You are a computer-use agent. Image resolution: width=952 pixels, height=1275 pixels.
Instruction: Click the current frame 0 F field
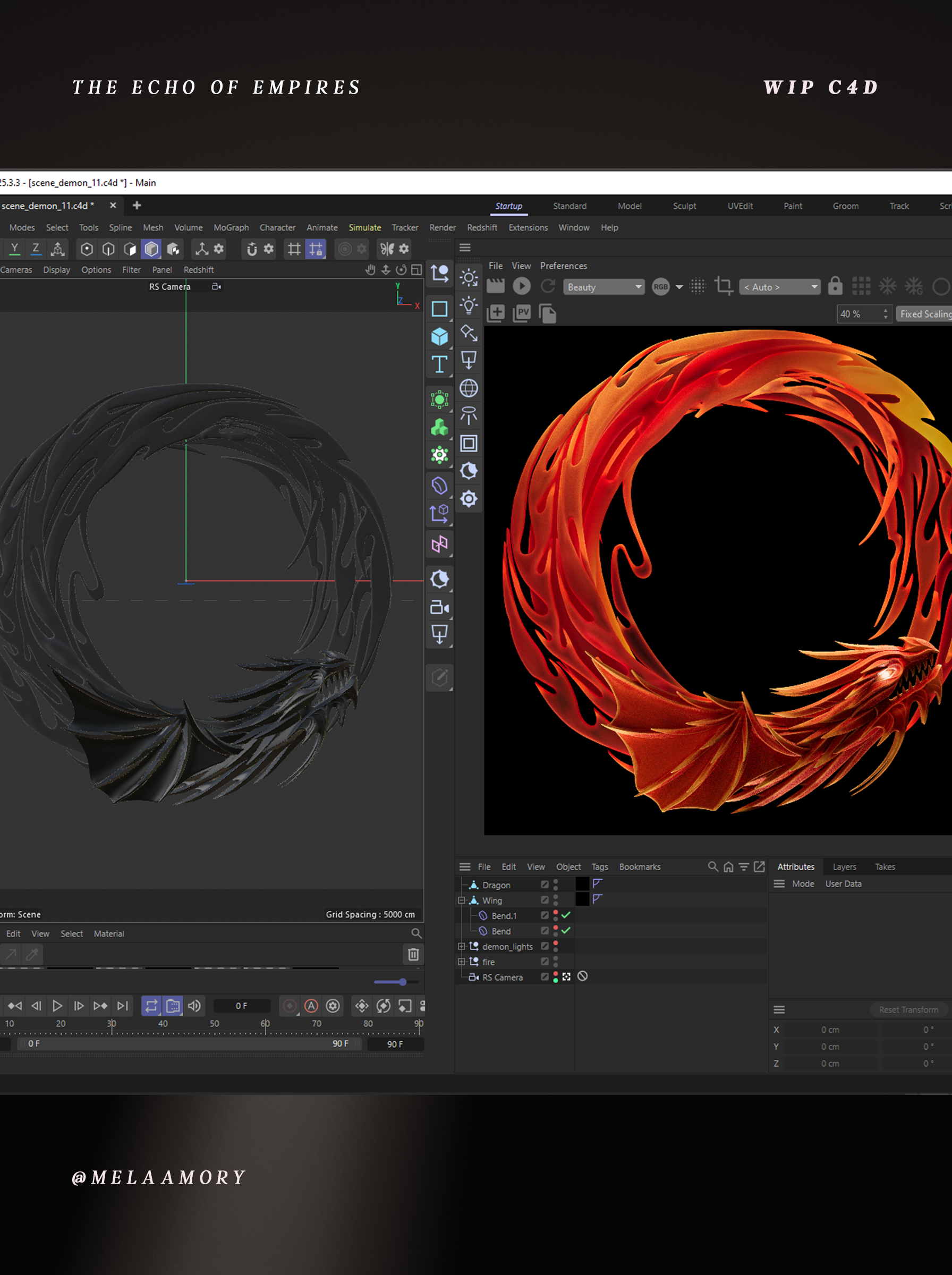tap(242, 1006)
